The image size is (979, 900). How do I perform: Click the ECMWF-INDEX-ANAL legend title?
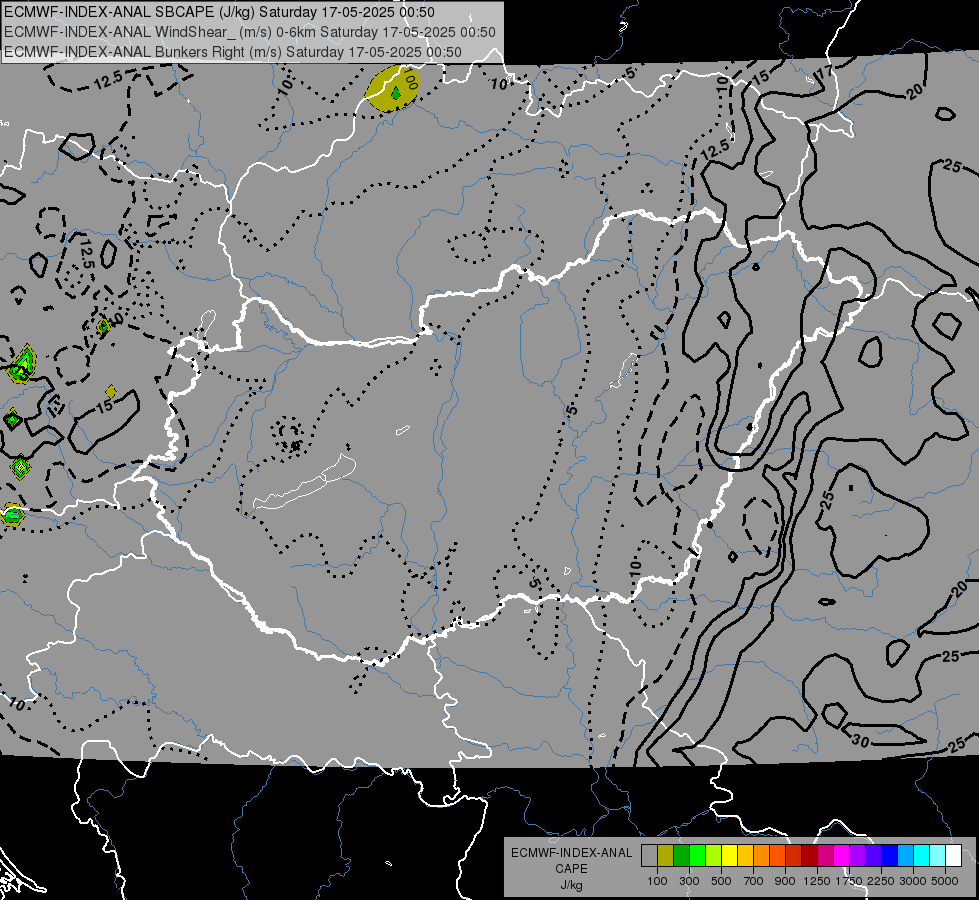pyautogui.click(x=572, y=853)
